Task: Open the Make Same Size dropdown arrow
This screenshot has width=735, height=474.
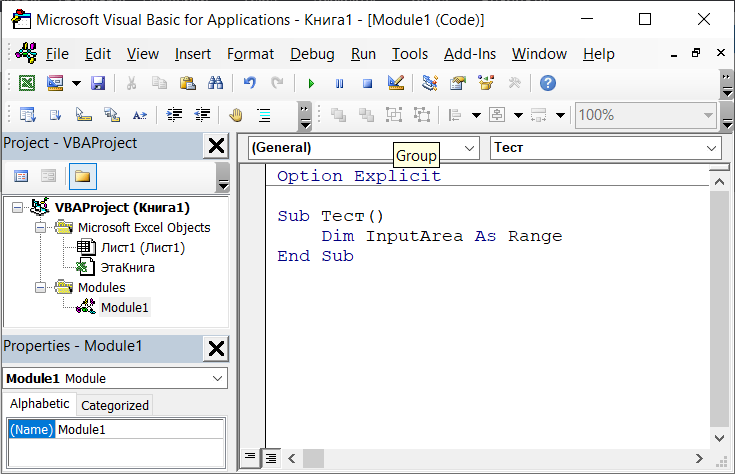Action: point(560,115)
